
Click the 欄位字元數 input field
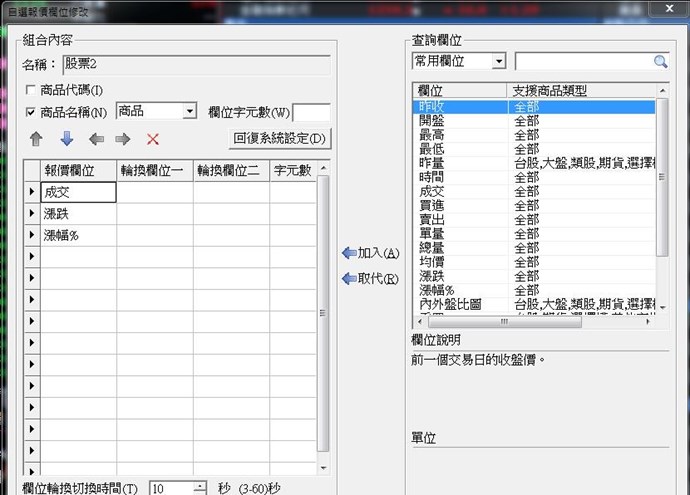click(x=311, y=112)
